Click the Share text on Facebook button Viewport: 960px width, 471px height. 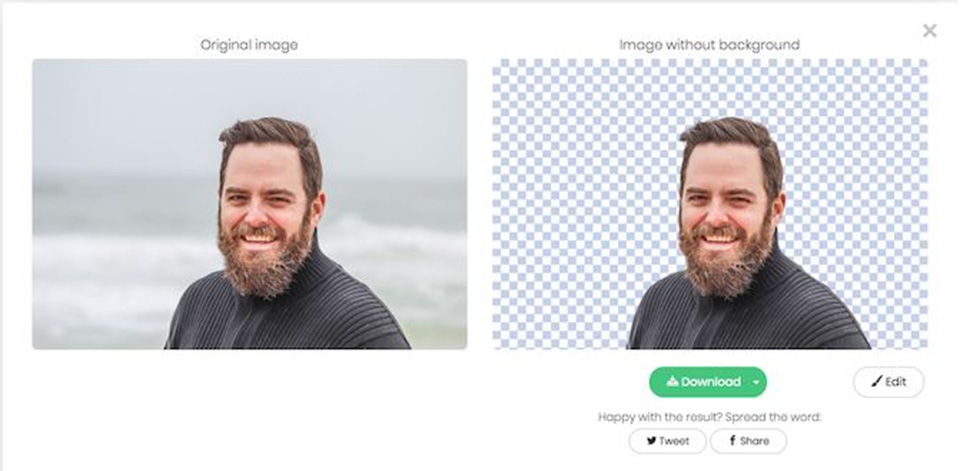pos(755,441)
